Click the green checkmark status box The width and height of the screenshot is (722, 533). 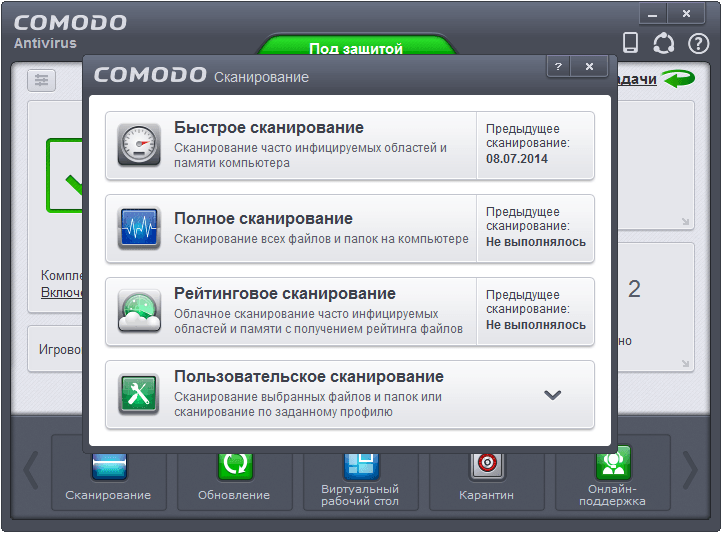click(x=64, y=175)
